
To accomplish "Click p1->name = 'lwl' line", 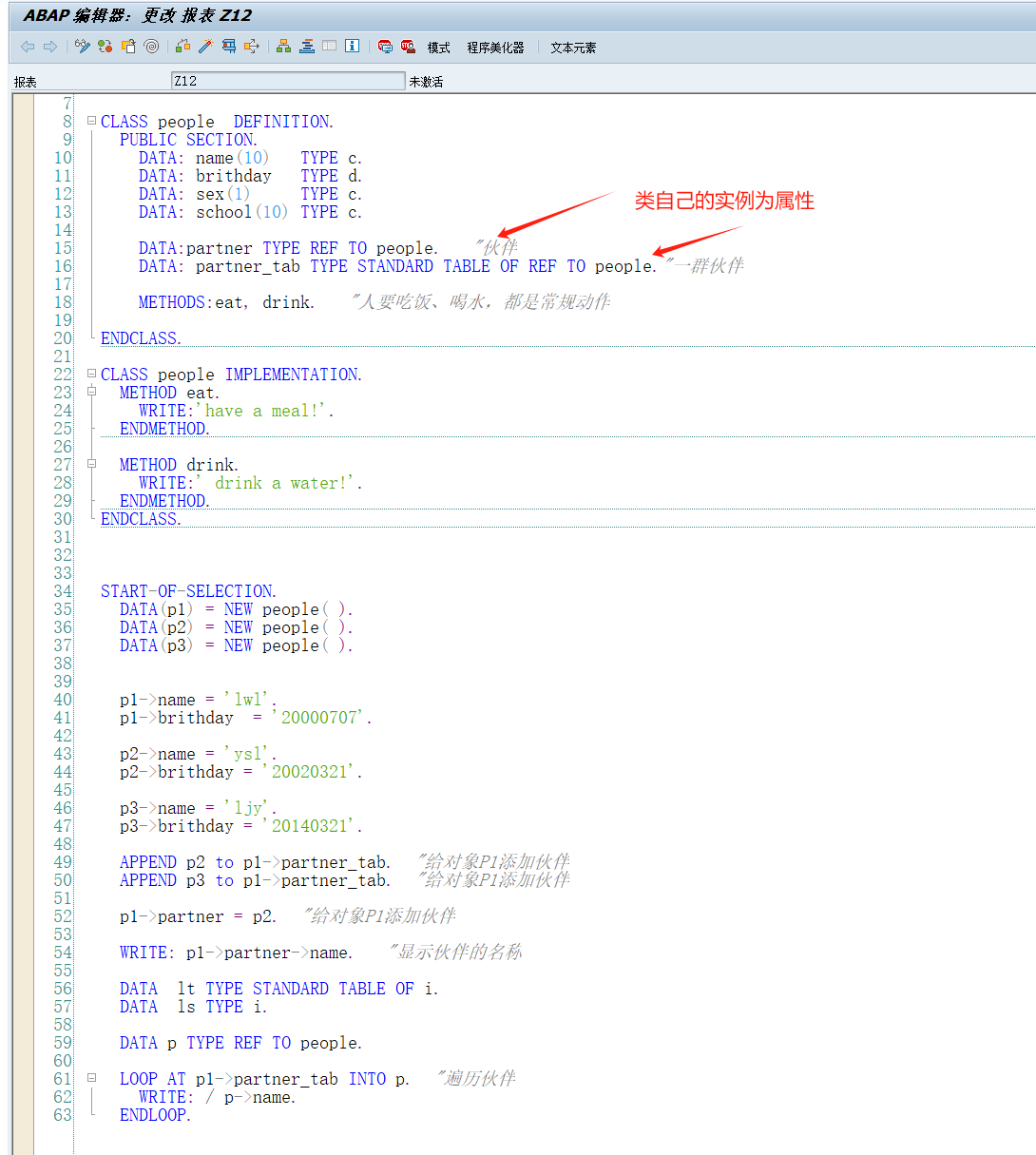I will (198, 700).
